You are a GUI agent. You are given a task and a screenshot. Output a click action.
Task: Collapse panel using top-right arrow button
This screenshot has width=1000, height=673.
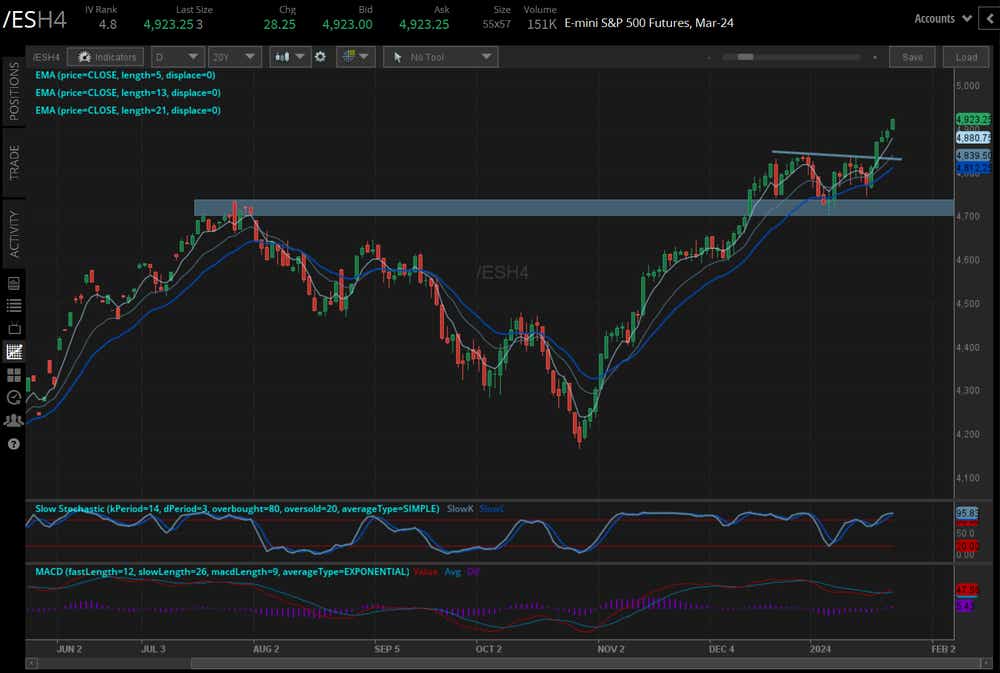(x=990, y=18)
